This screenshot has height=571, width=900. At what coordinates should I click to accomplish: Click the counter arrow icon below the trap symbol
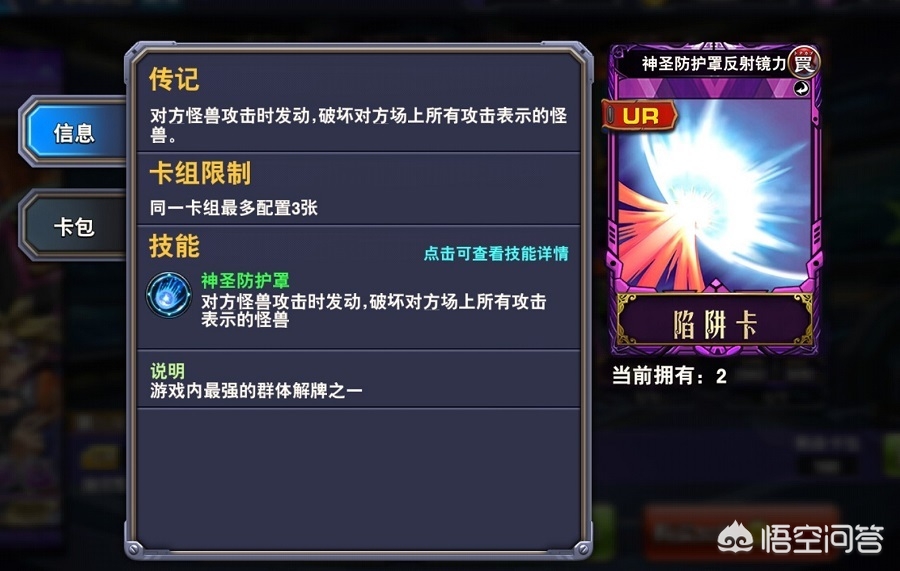tap(802, 89)
